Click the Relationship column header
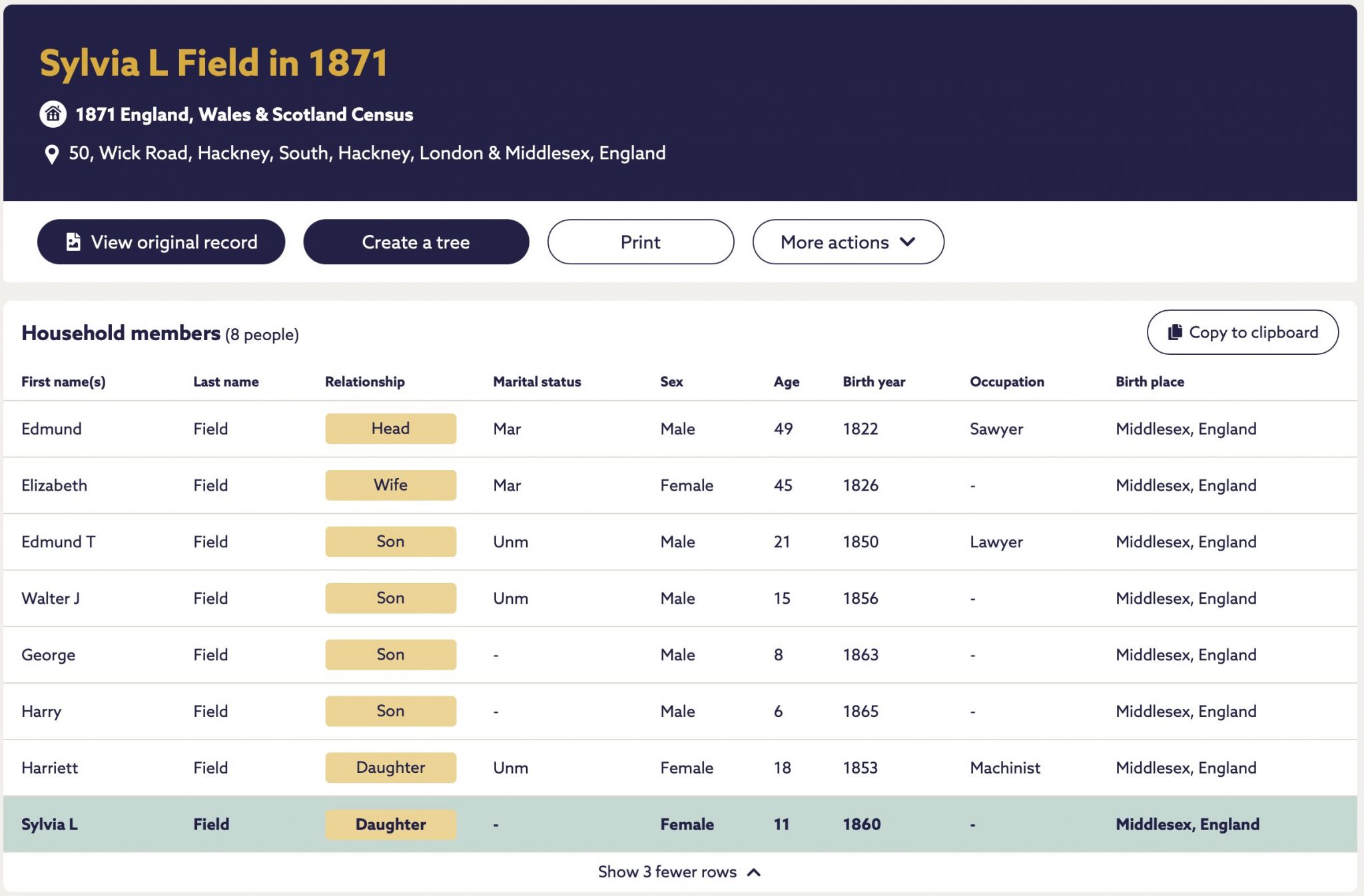 [365, 381]
